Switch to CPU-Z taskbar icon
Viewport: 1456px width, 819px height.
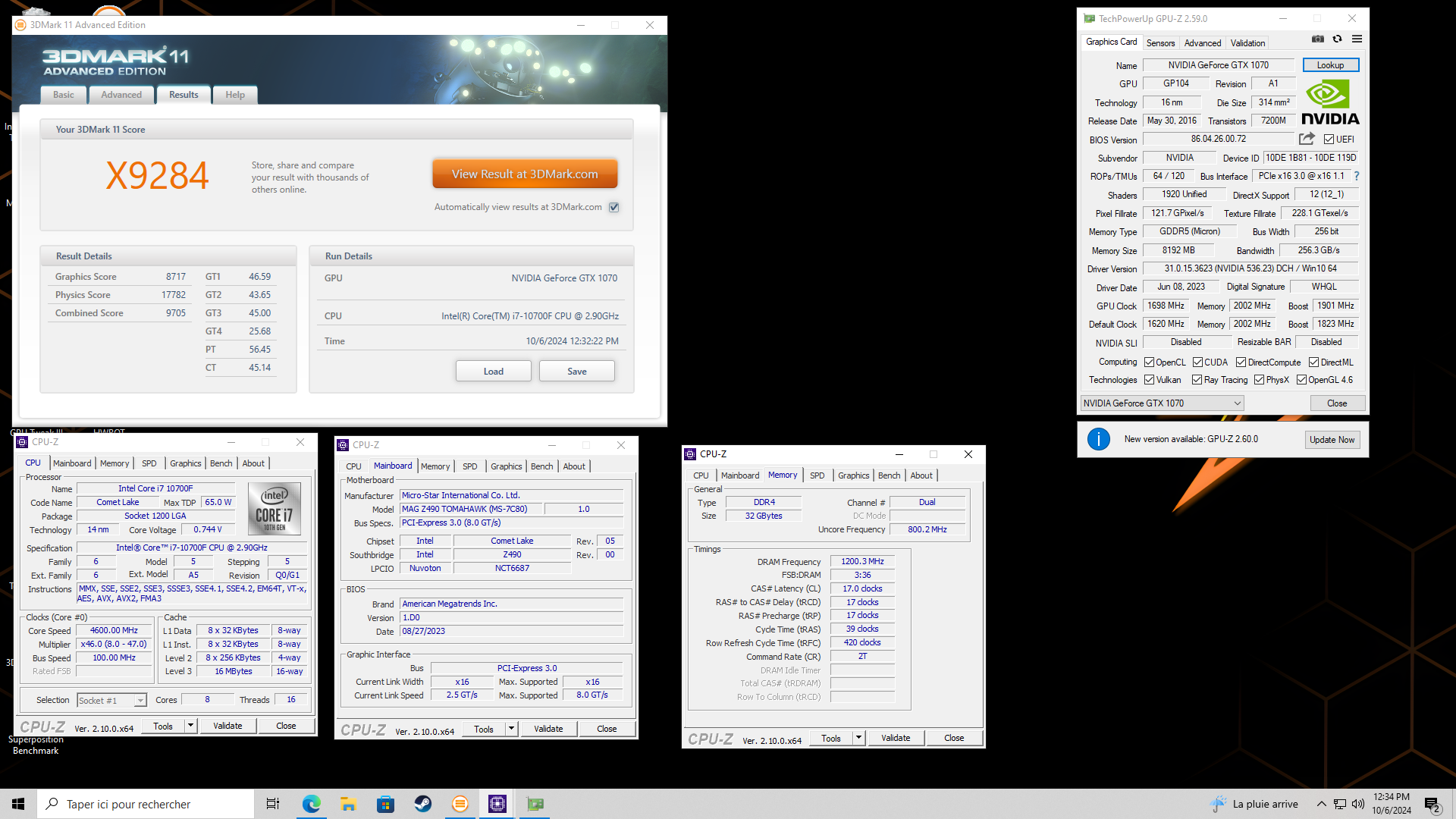click(x=497, y=804)
